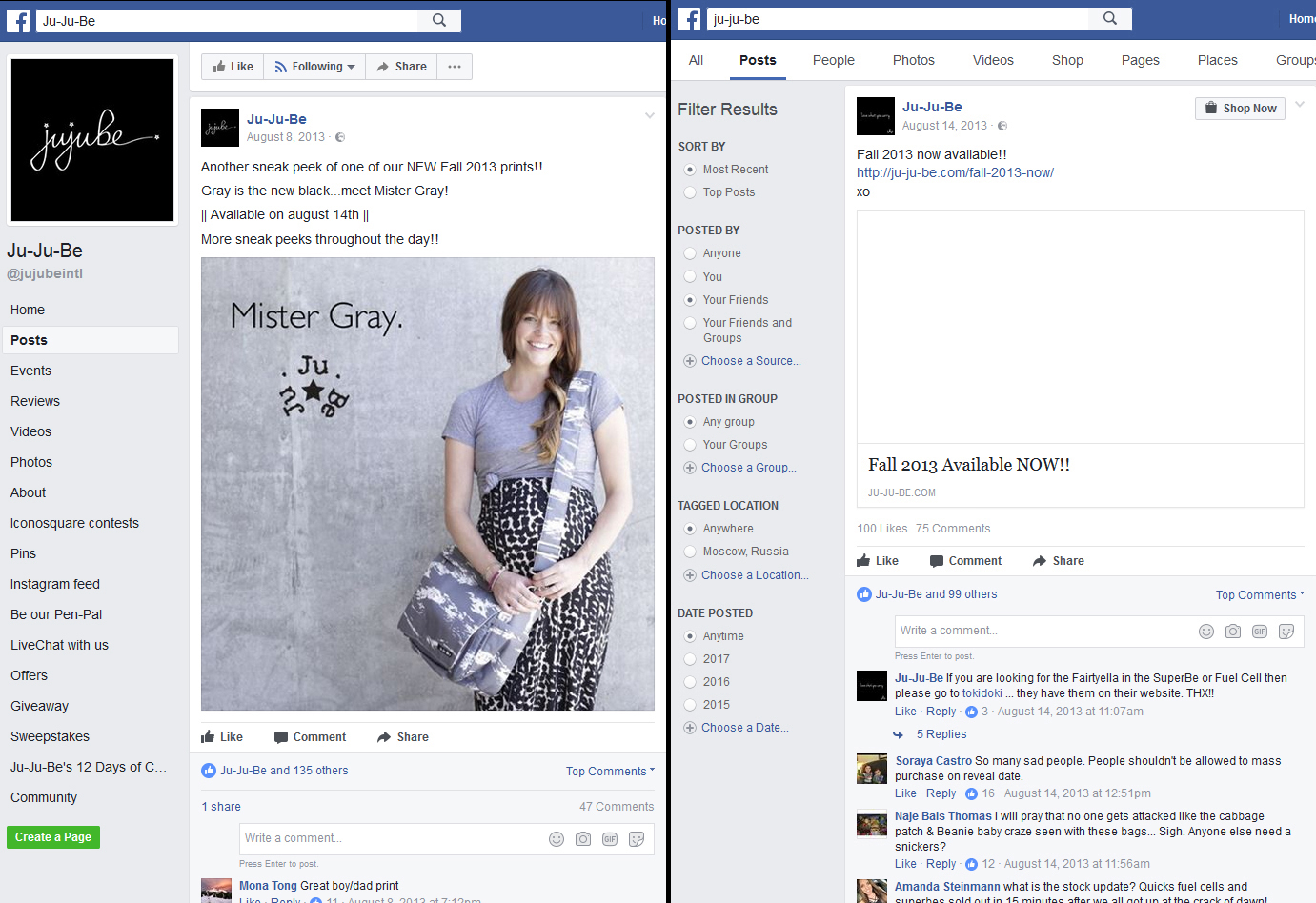Click the reply arrow icon beside '5 Replies'
The width and height of the screenshot is (1316, 903).
point(899,734)
